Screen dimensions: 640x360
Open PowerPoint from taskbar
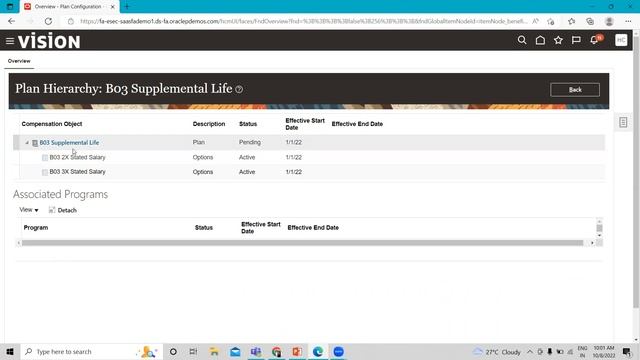[x=297, y=351]
